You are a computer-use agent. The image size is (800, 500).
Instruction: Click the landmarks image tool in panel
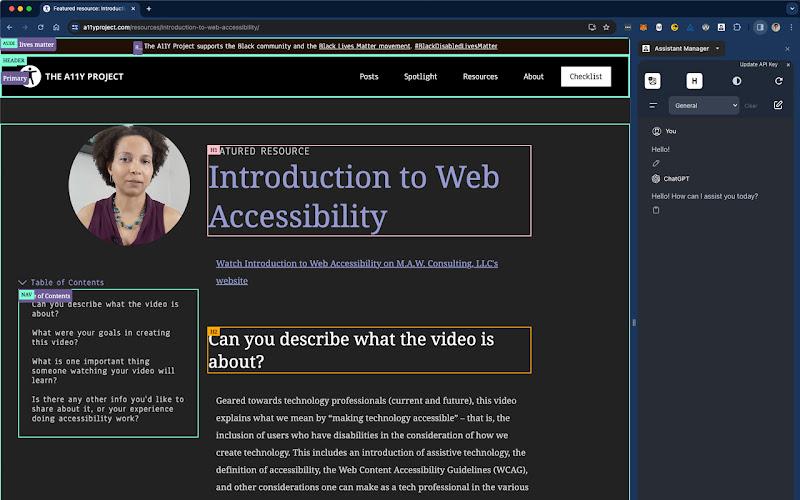click(x=653, y=81)
